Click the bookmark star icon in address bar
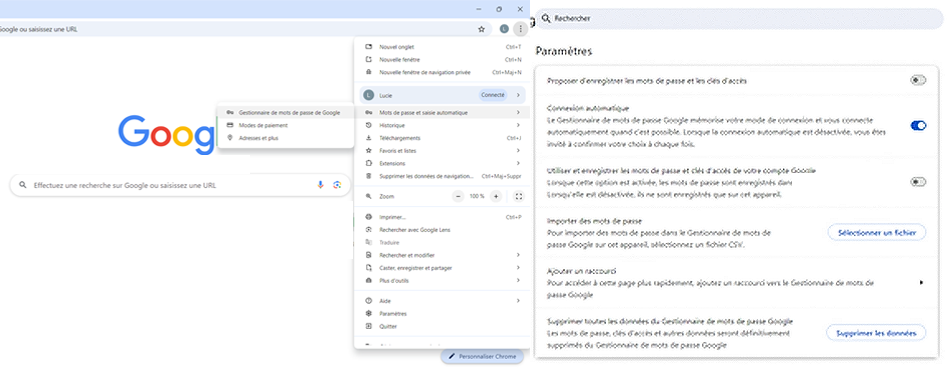The image size is (950, 370). (x=482, y=29)
